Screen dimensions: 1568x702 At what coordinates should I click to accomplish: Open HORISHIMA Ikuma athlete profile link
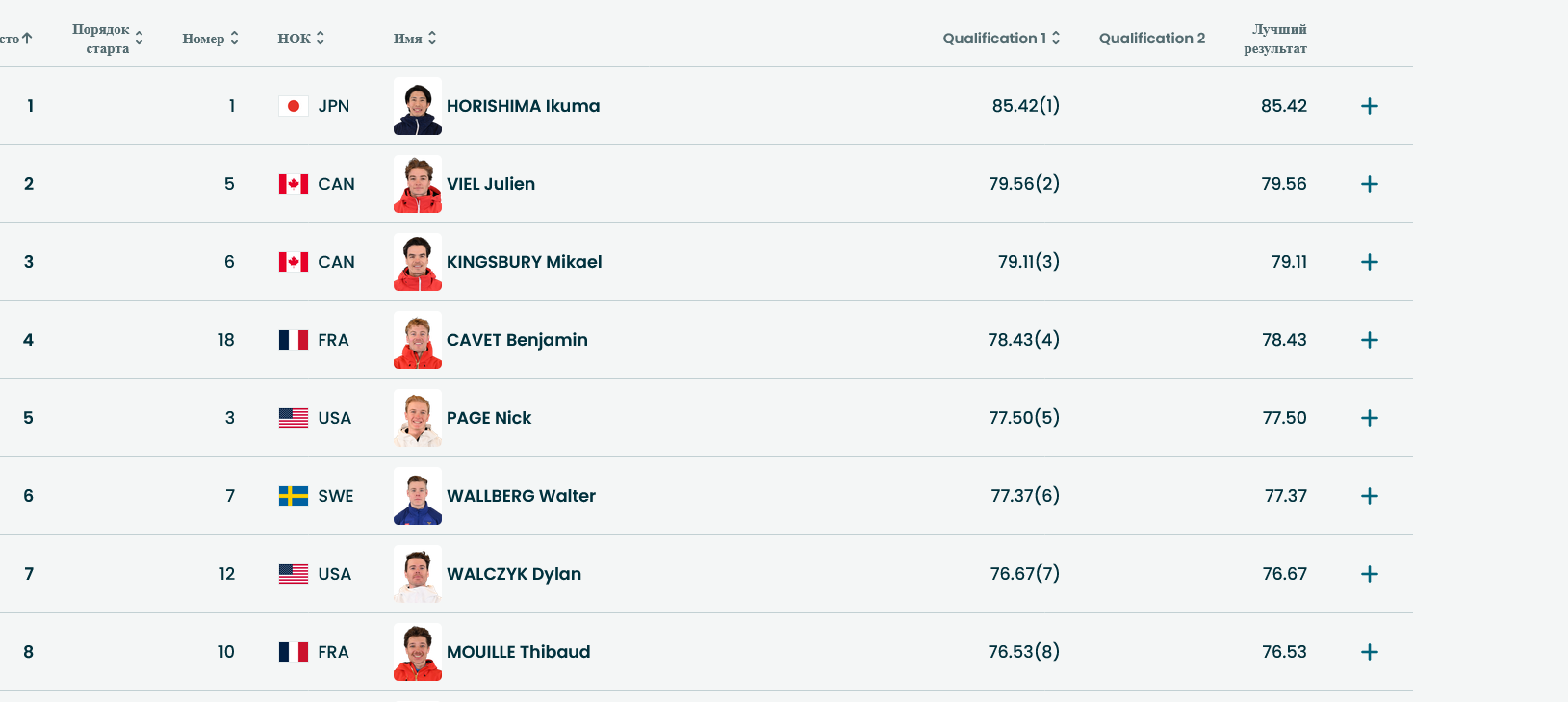tap(523, 106)
